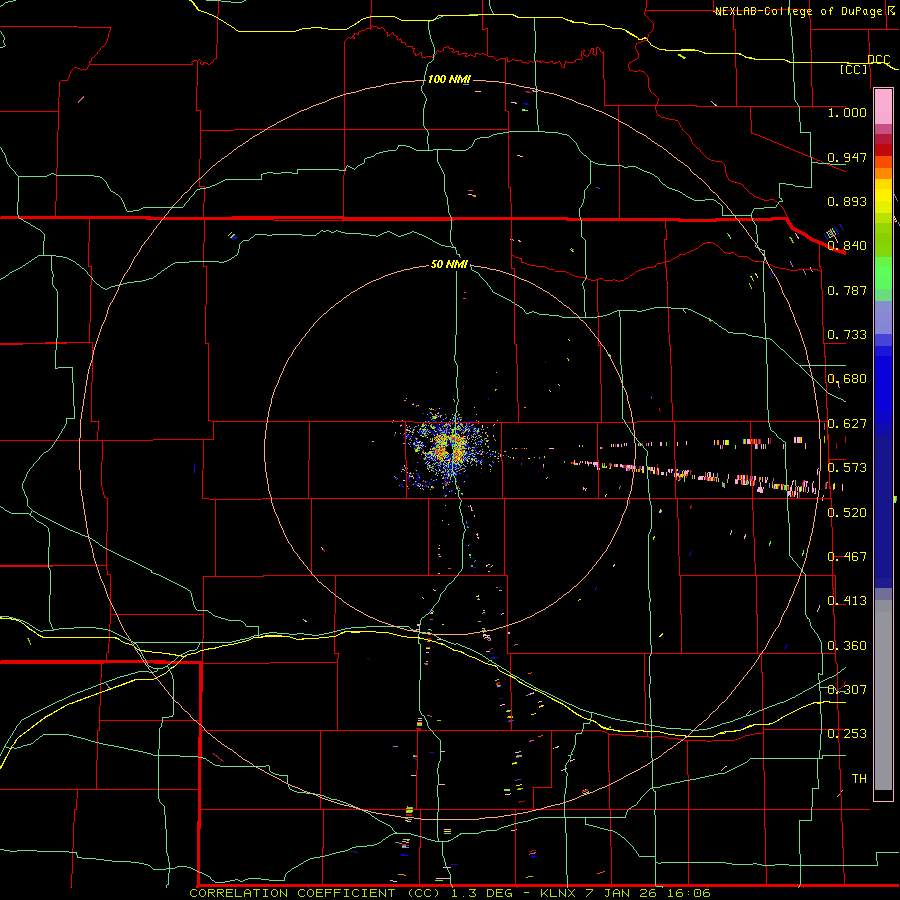Click the Correlation Coefficient product caption at bottom

450,893
